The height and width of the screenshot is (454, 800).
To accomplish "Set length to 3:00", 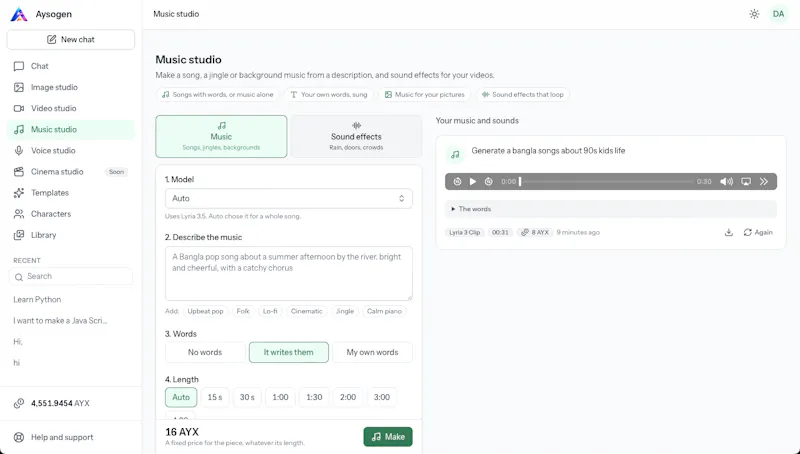I will point(382,397).
